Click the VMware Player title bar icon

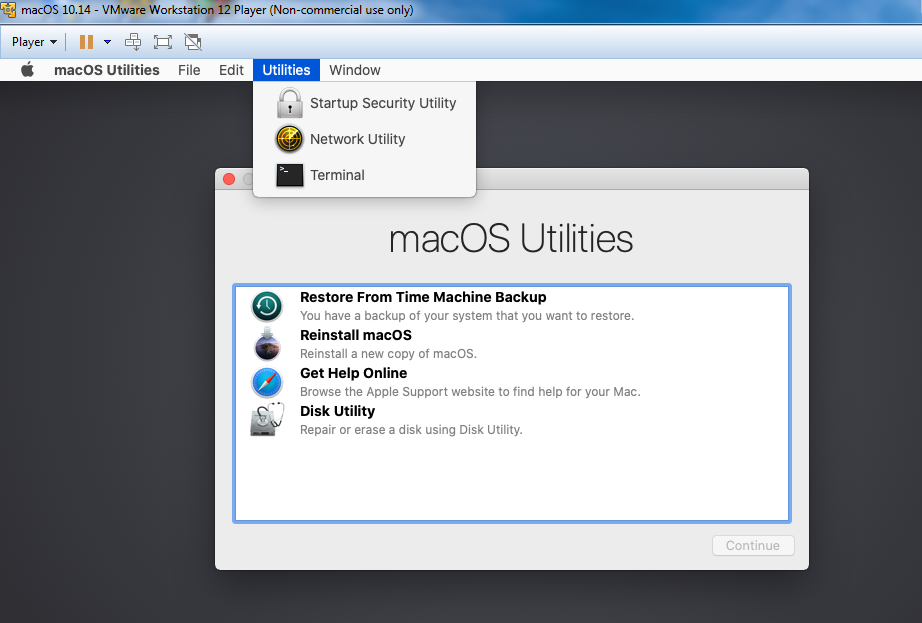click(x=8, y=10)
